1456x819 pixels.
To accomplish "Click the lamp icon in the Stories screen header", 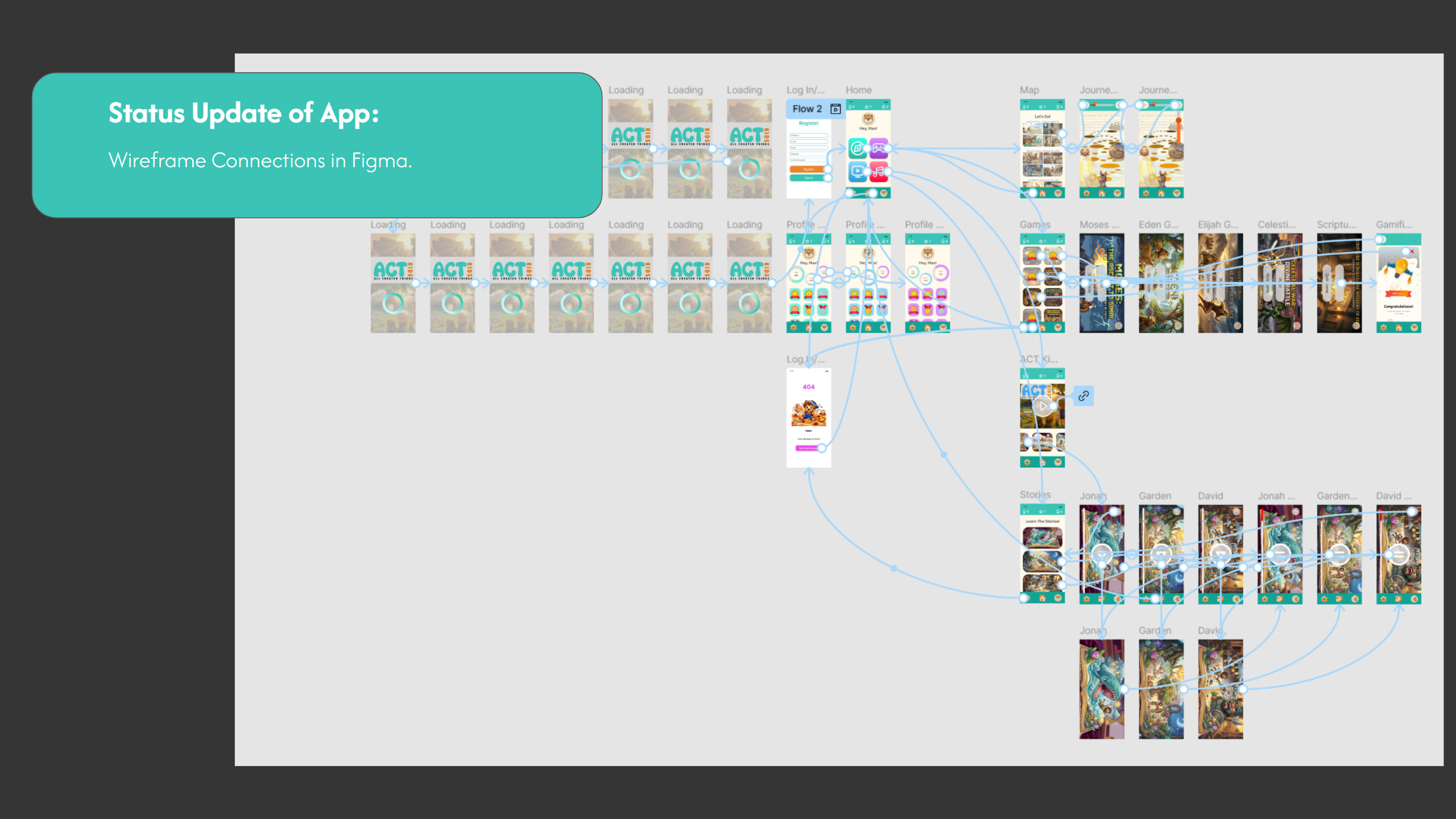I will [1024, 511].
